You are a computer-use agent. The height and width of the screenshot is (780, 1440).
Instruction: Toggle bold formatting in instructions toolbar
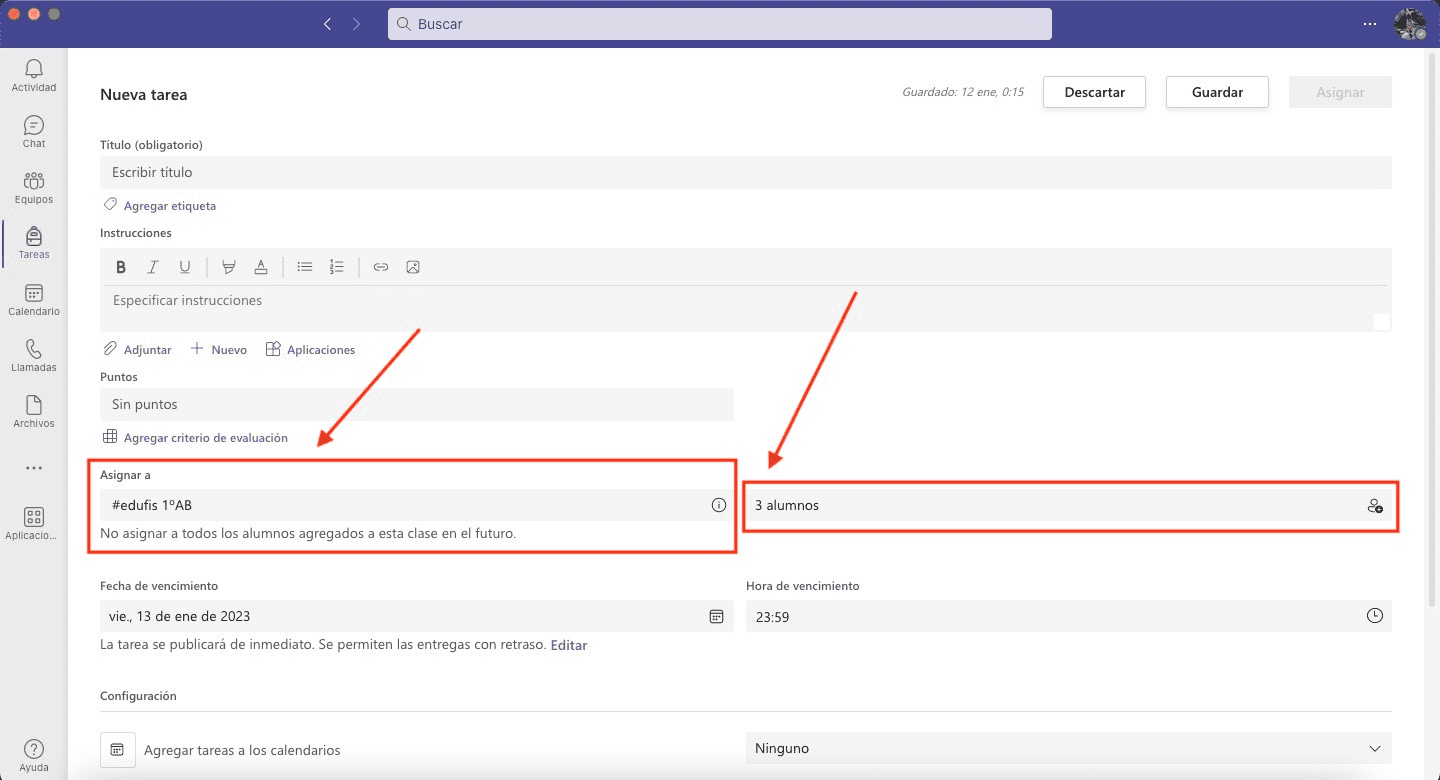[x=121, y=267]
